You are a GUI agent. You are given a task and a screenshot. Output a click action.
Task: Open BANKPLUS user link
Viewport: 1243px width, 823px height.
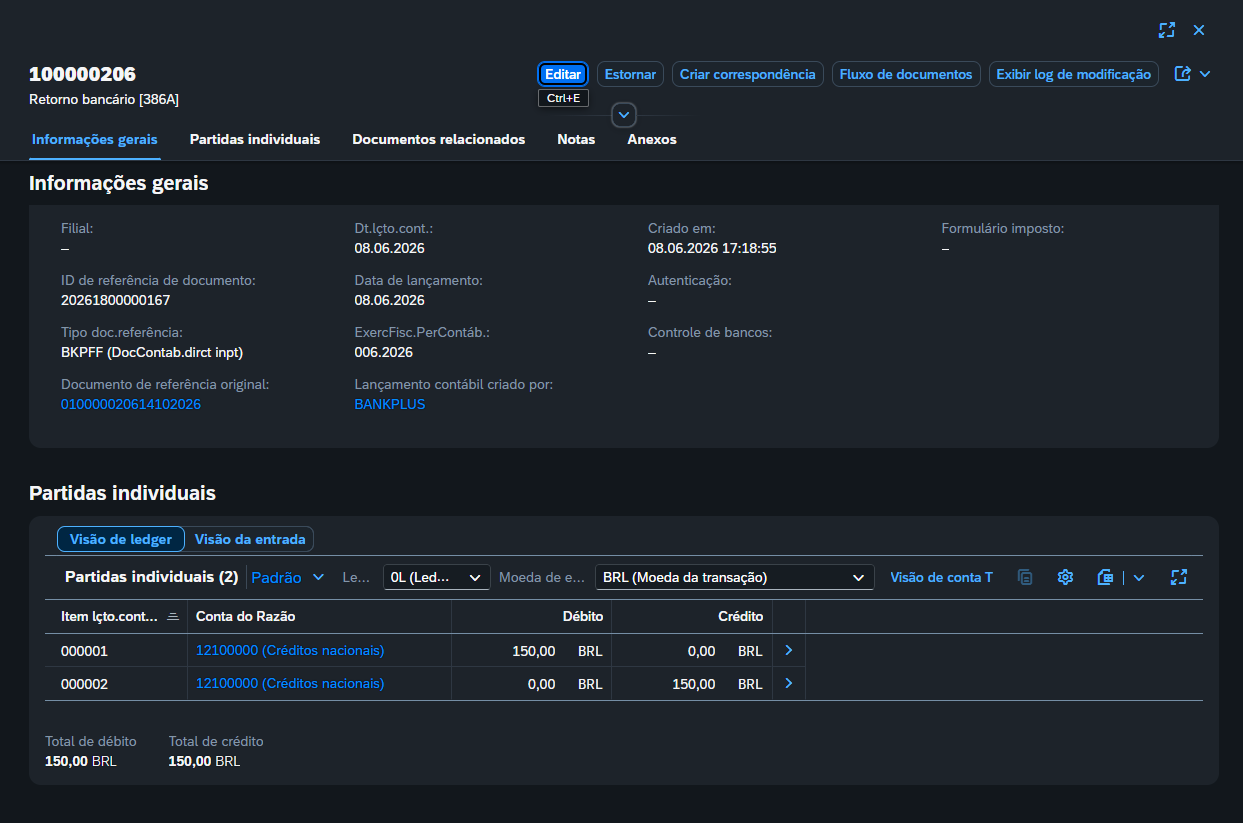[390, 404]
